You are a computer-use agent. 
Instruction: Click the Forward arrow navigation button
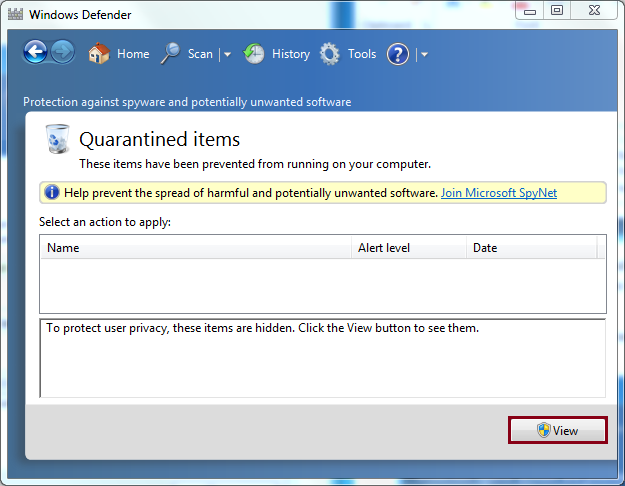tap(63, 52)
